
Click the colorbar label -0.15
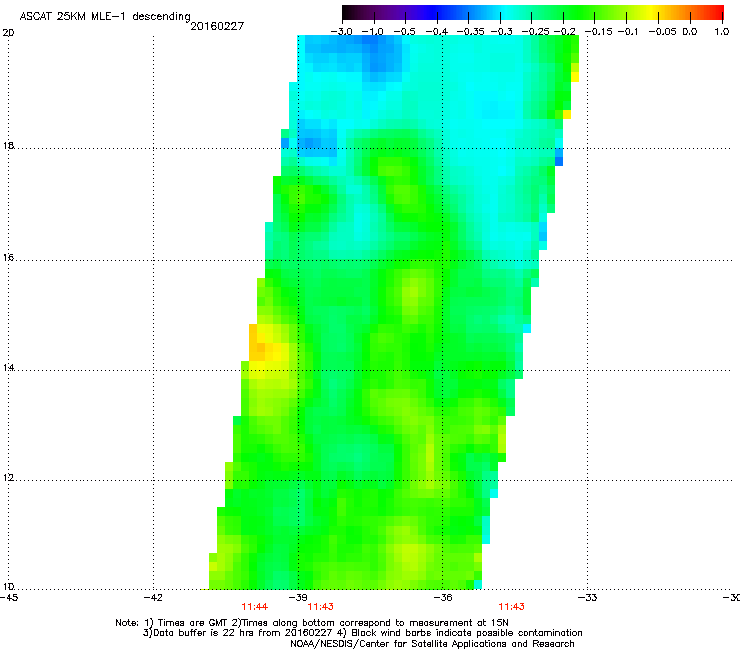tap(598, 32)
